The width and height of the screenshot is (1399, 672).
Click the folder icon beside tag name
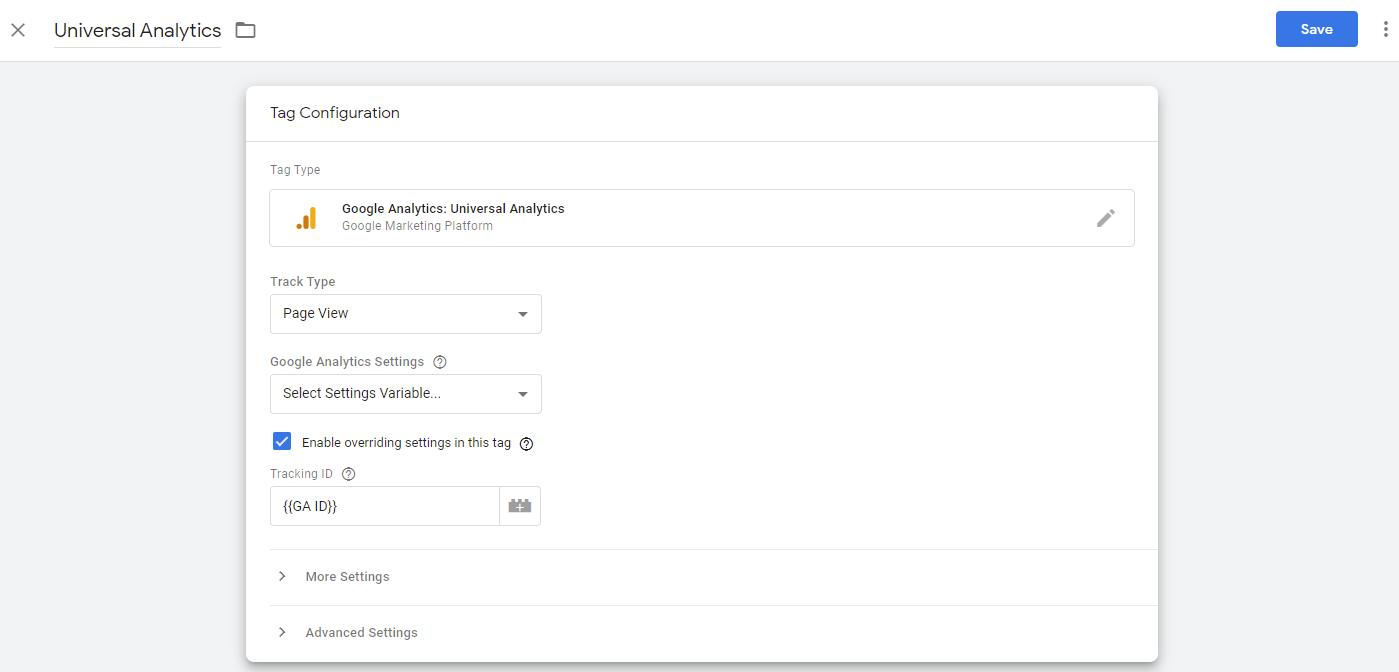pos(245,30)
